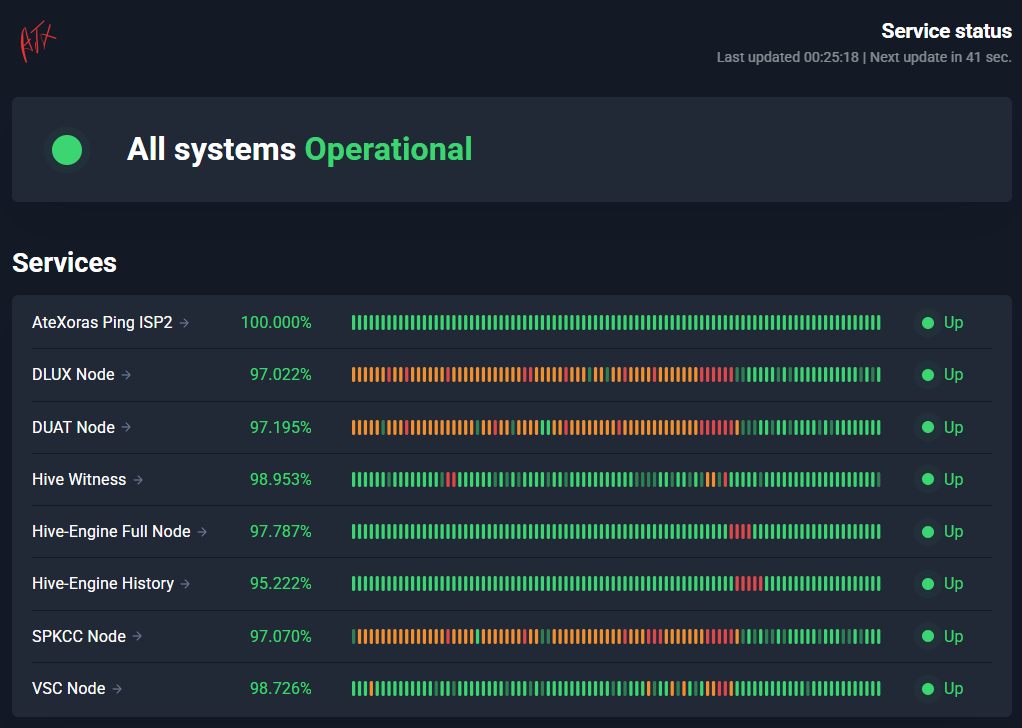Click the arrow icon next to AteXoras Ping ISP2

point(184,323)
